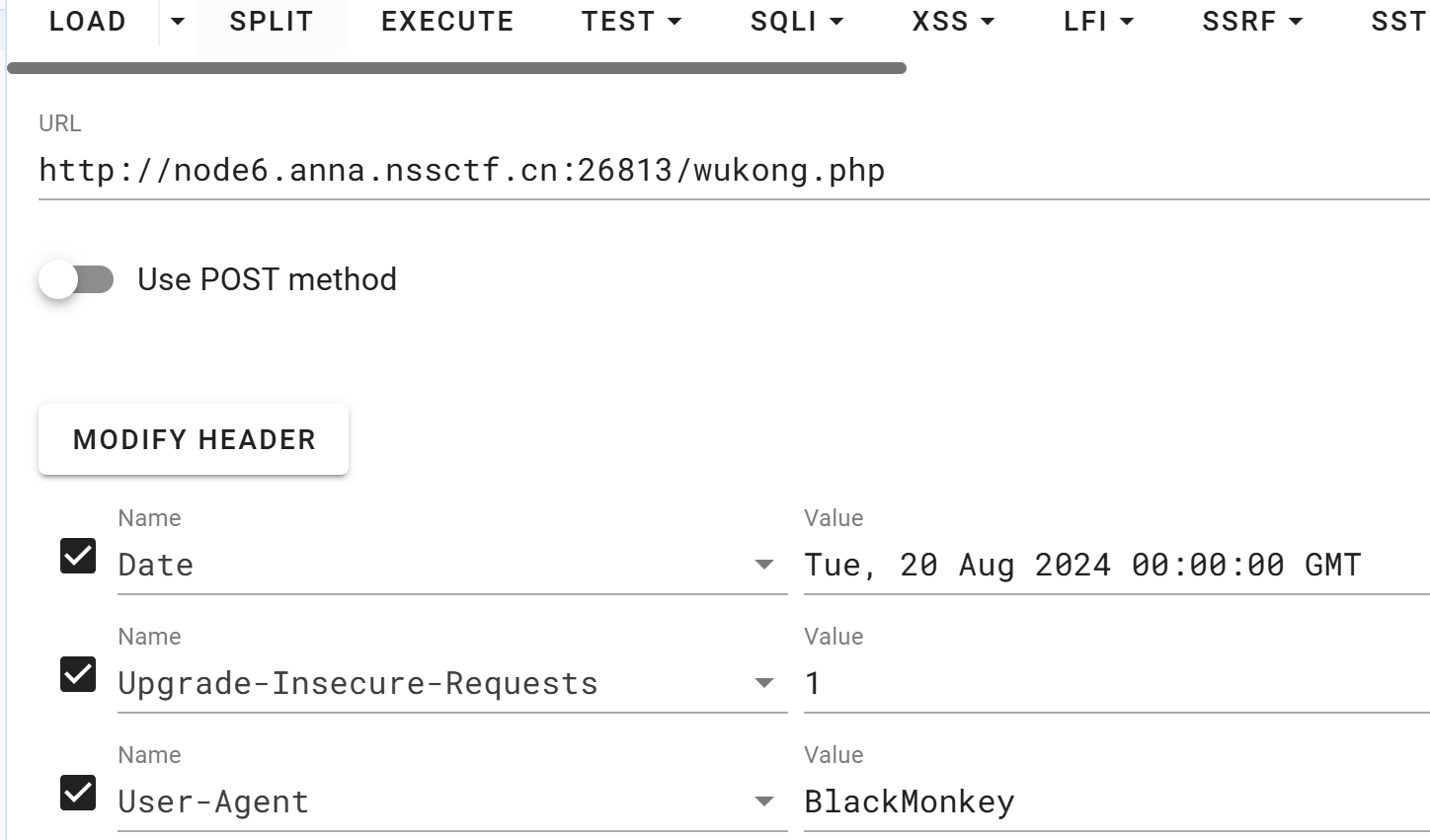
Task: Click the MODIFY HEADER button
Action: coord(194,439)
